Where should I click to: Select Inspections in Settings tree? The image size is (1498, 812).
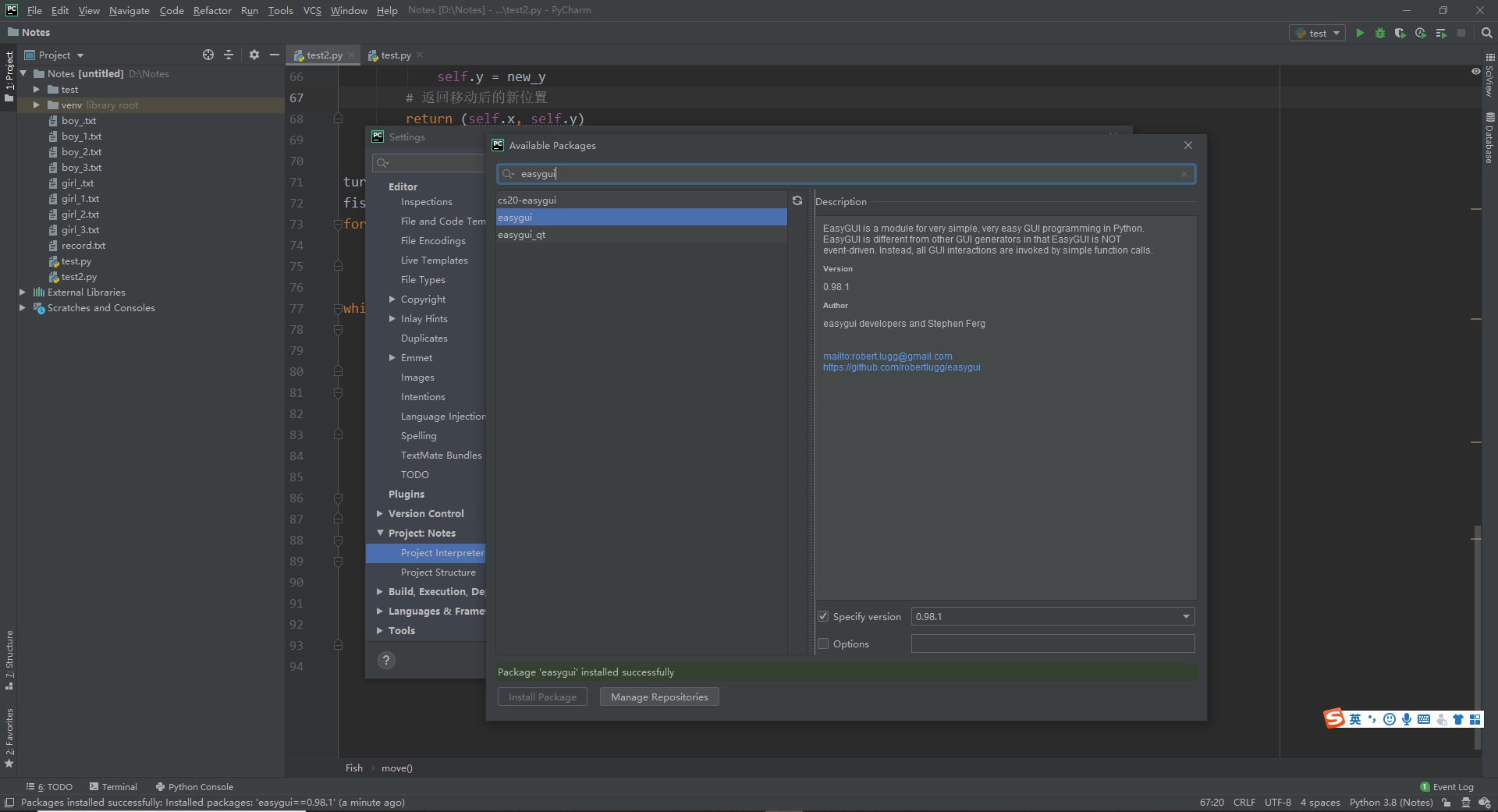click(426, 201)
